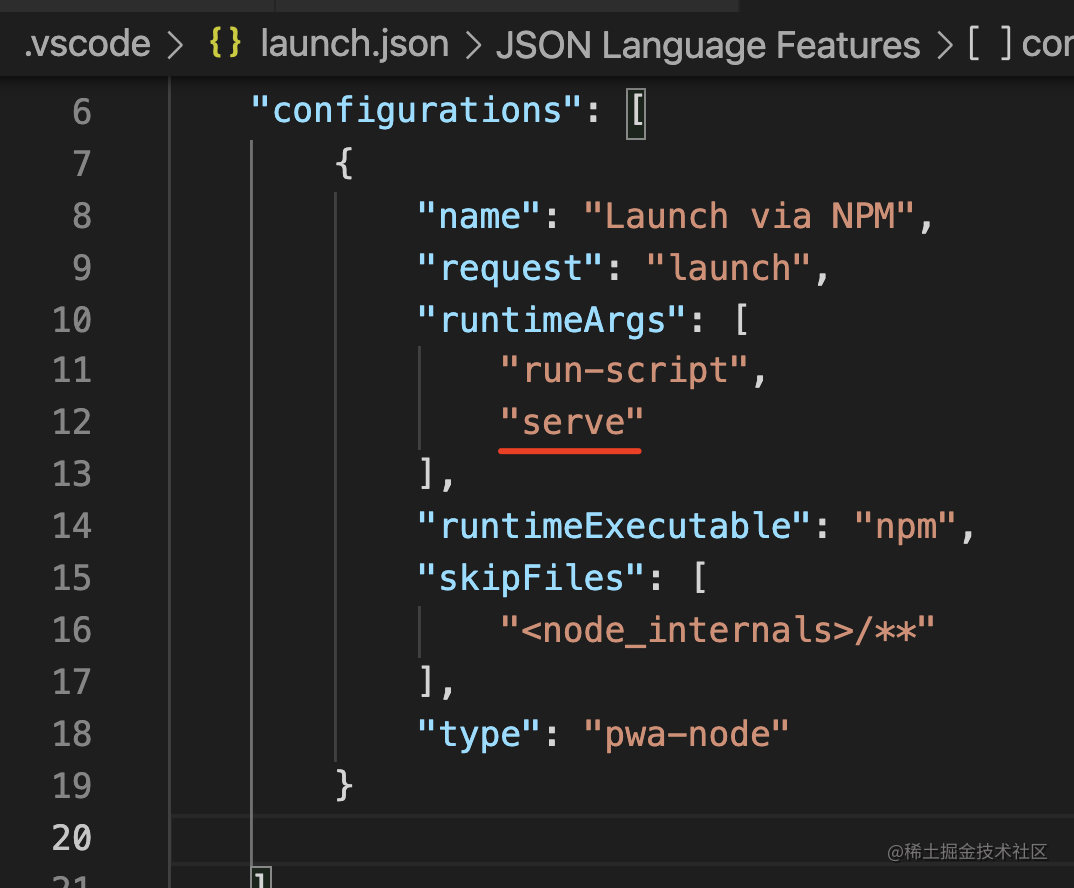This screenshot has width=1074, height=888.
Task: Select the launch.json breadcrumb item
Action: (353, 44)
